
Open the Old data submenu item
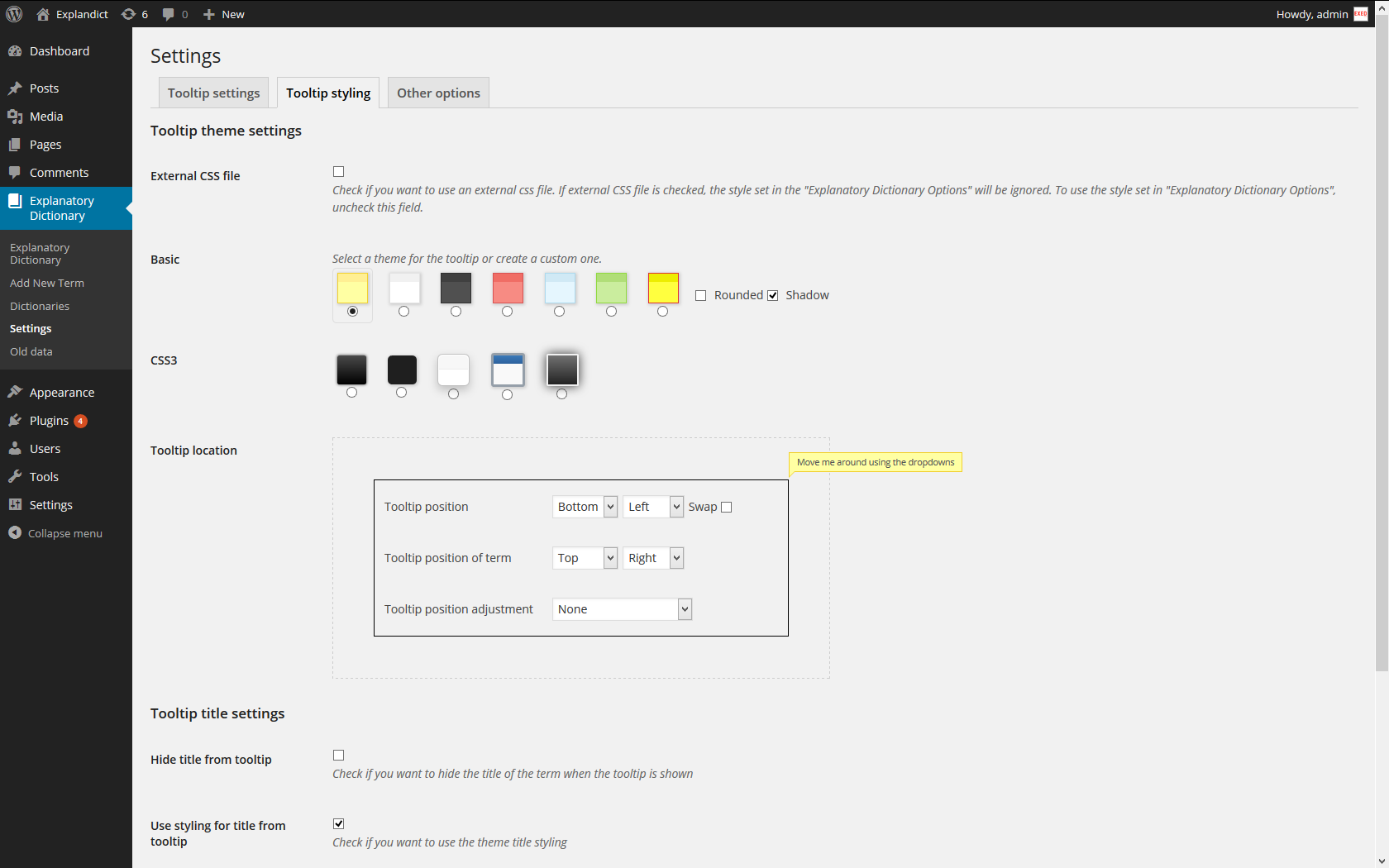31,351
